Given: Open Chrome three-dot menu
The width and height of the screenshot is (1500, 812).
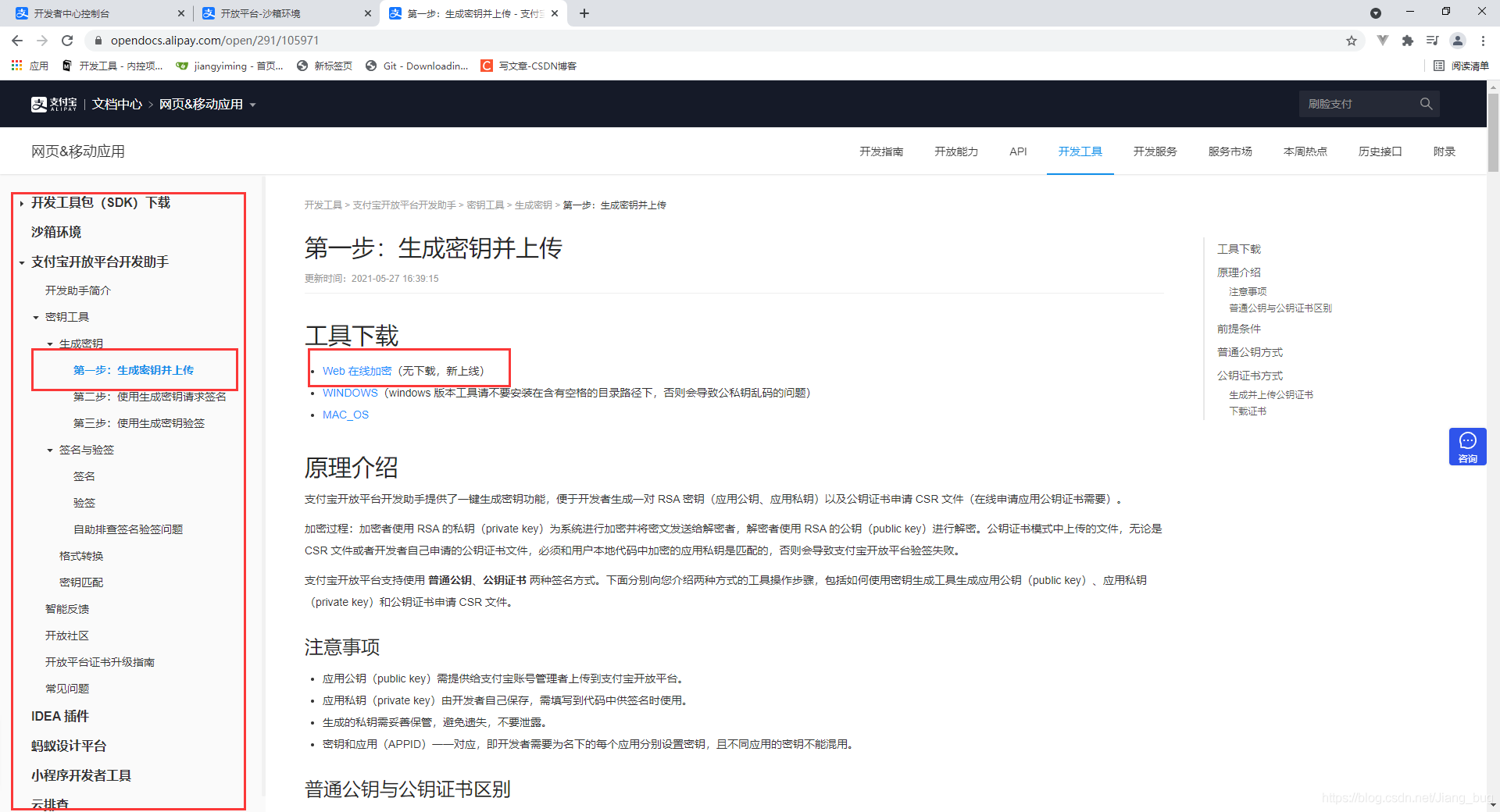Looking at the screenshot, I should pos(1483,41).
